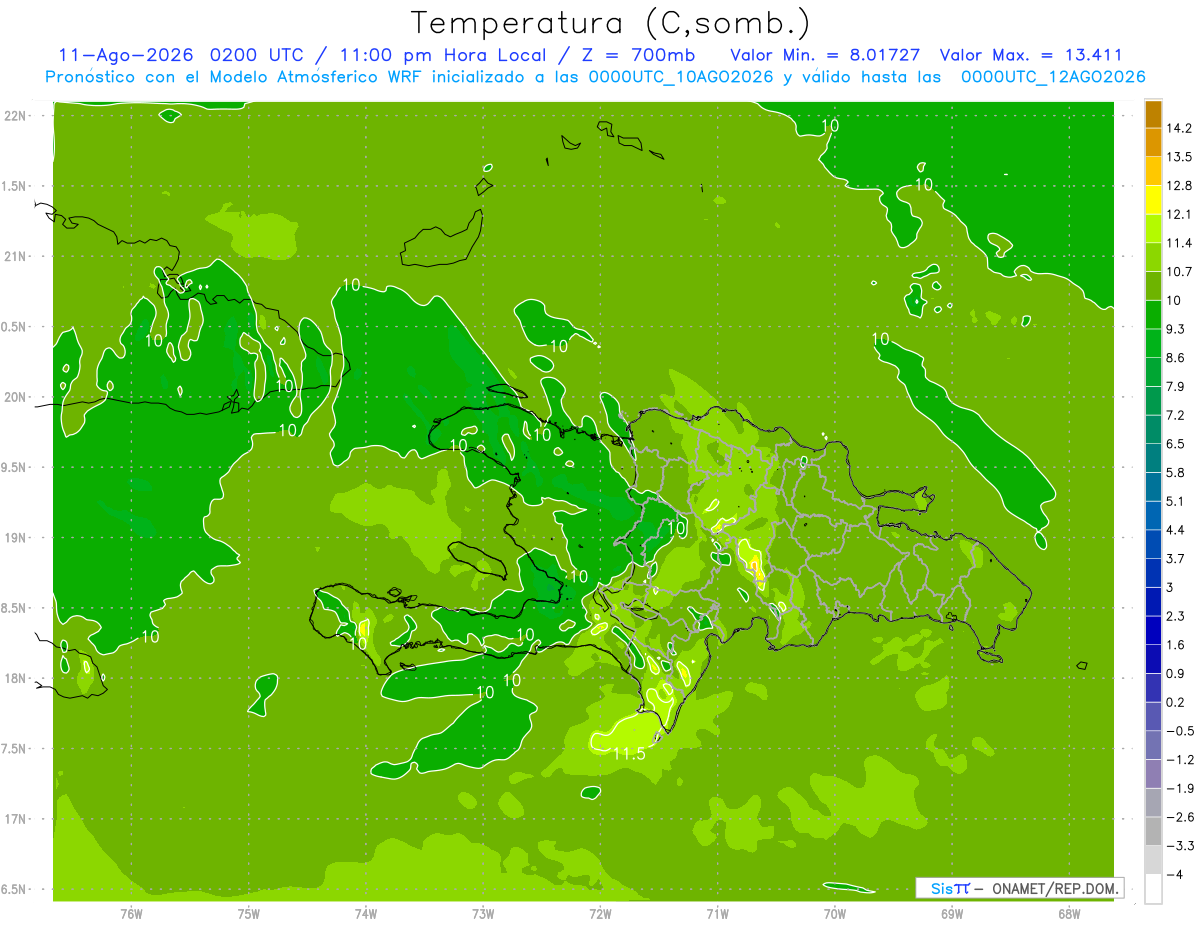This screenshot has width=1200, height=927.
Task: Click the "ONAMET/REP.DOM." credit label
Action: pos(1054,888)
